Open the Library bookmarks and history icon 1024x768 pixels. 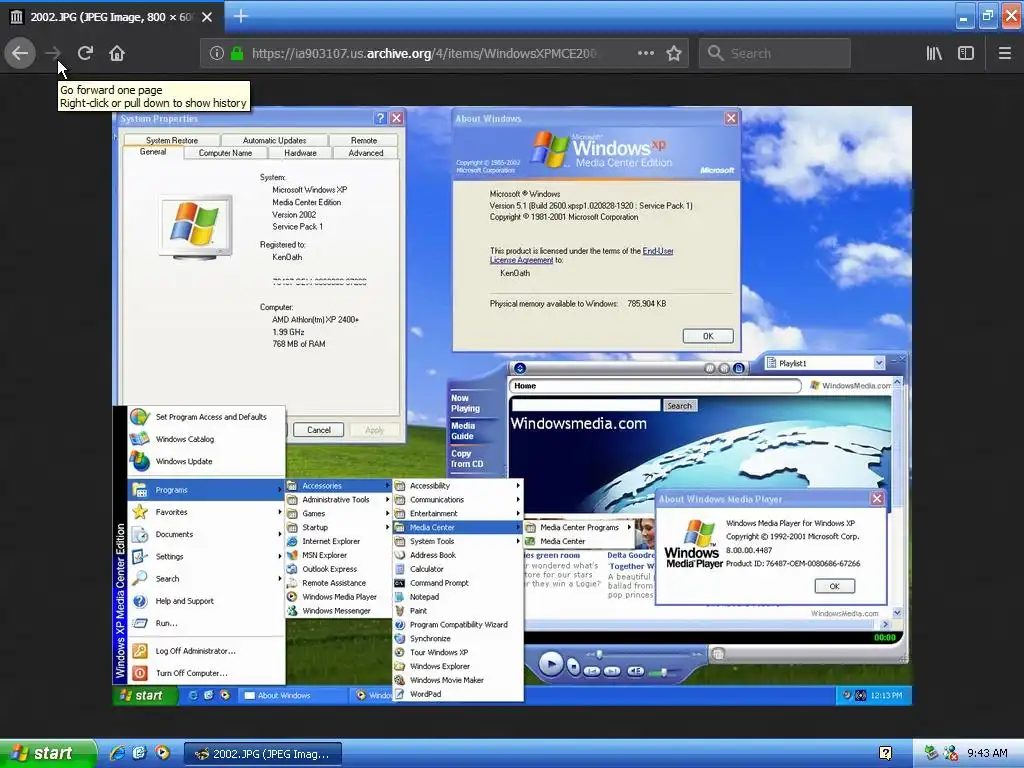[x=935, y=53]
